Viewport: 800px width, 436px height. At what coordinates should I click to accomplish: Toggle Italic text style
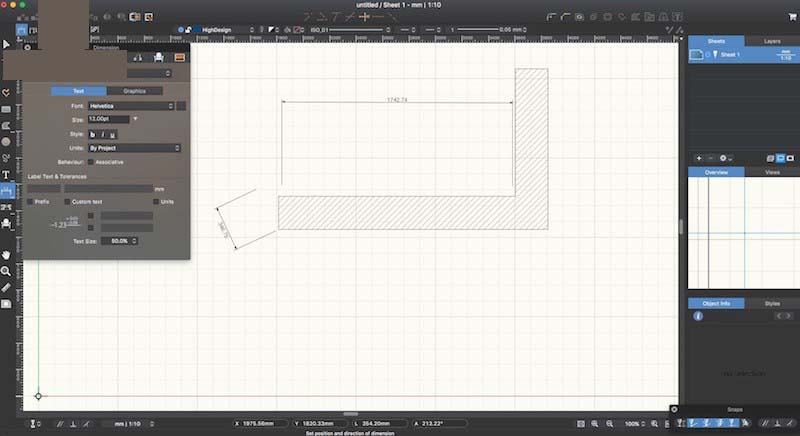coord(103,135)
